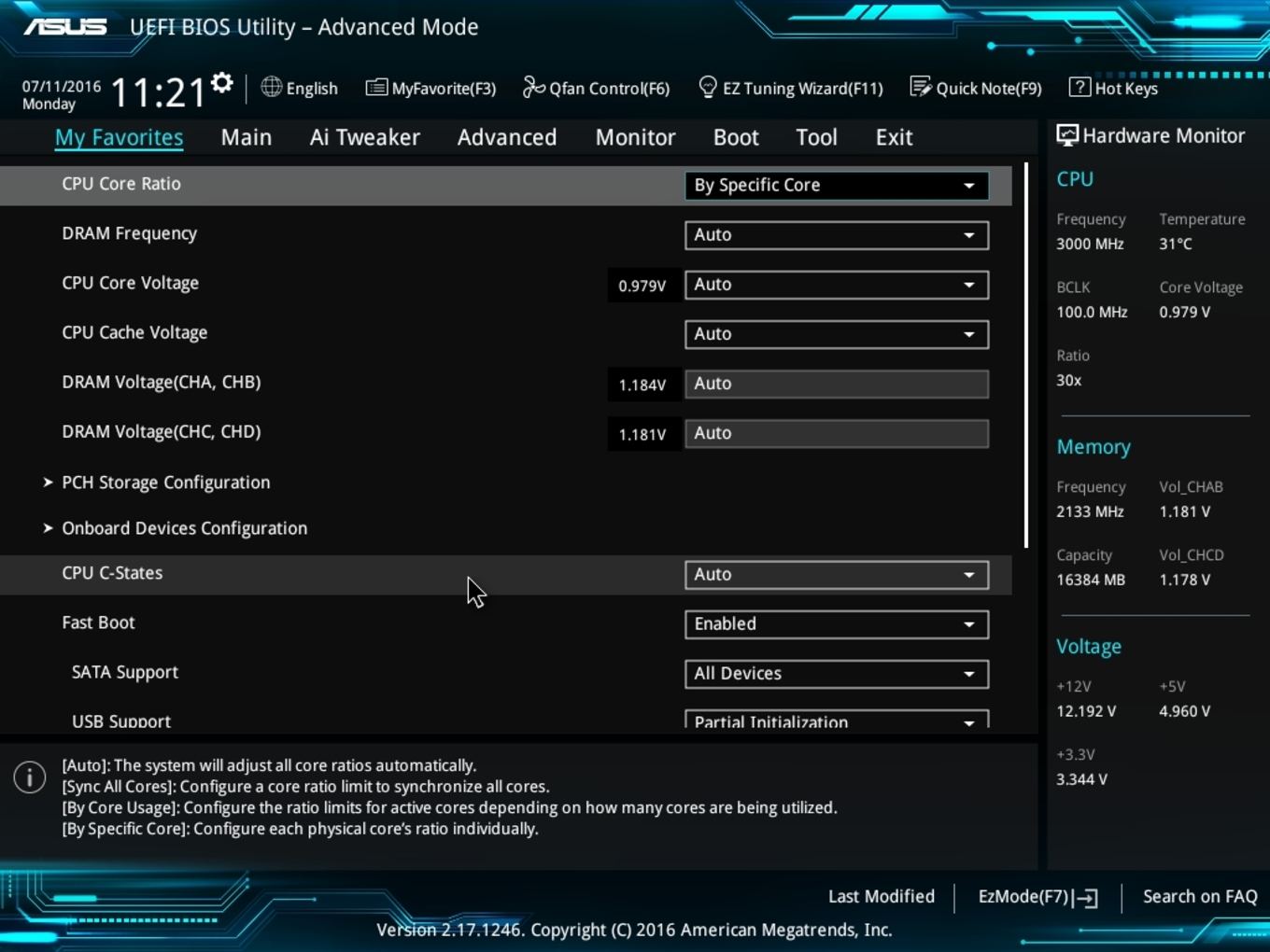Expand PCH Storage Configuration submenu
Viewport: 1270px width, 952px height.
pos(165,483)
